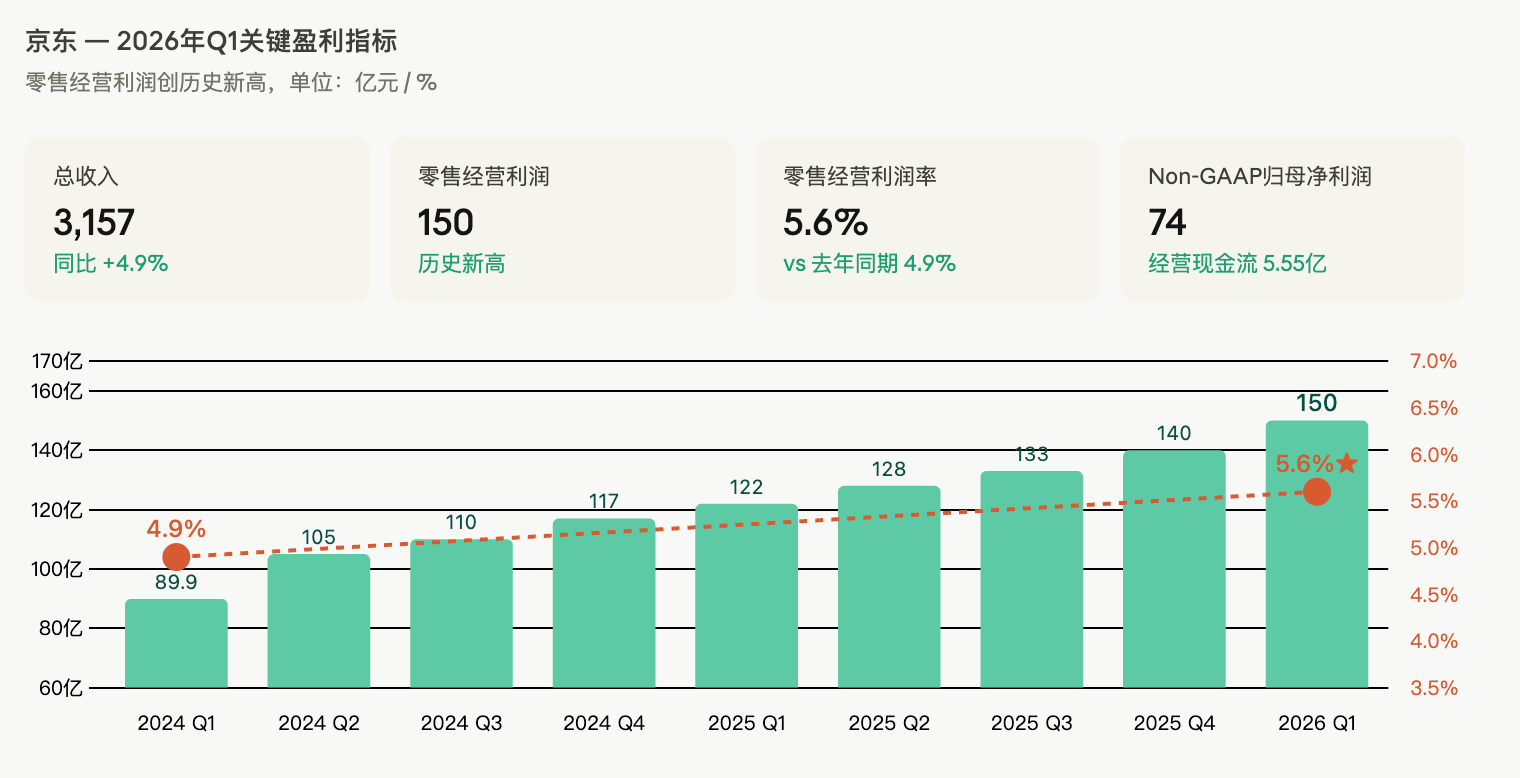Click the 2024 Q4 bar labeled 117
The height and width of the screenshot is (778, 1520).
604,603
